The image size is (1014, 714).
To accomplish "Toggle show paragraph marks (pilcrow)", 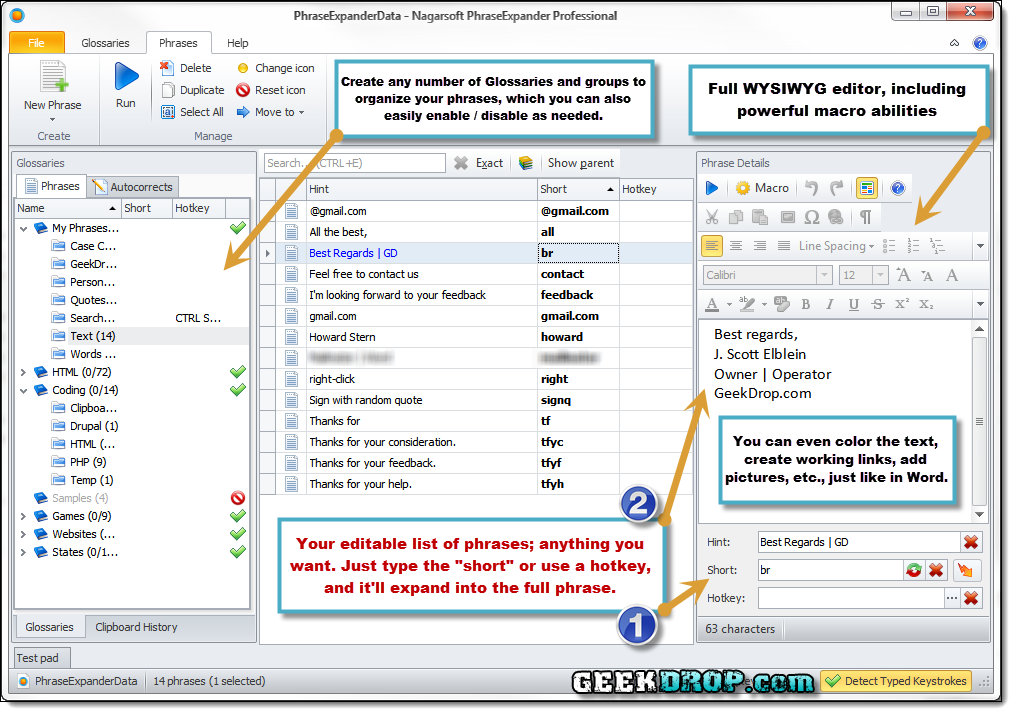I will click(865, 217).
